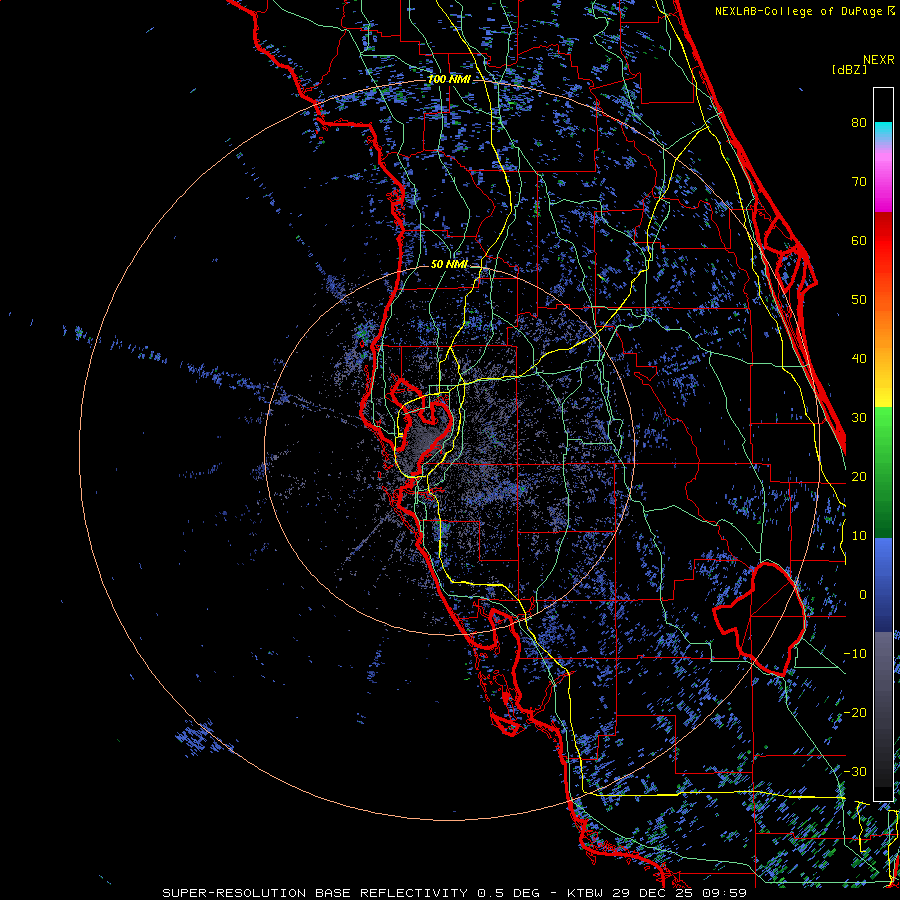Click the 70 value on dBZ scale
This screenshot has height=900, width=900.
(x=859, y=181)
